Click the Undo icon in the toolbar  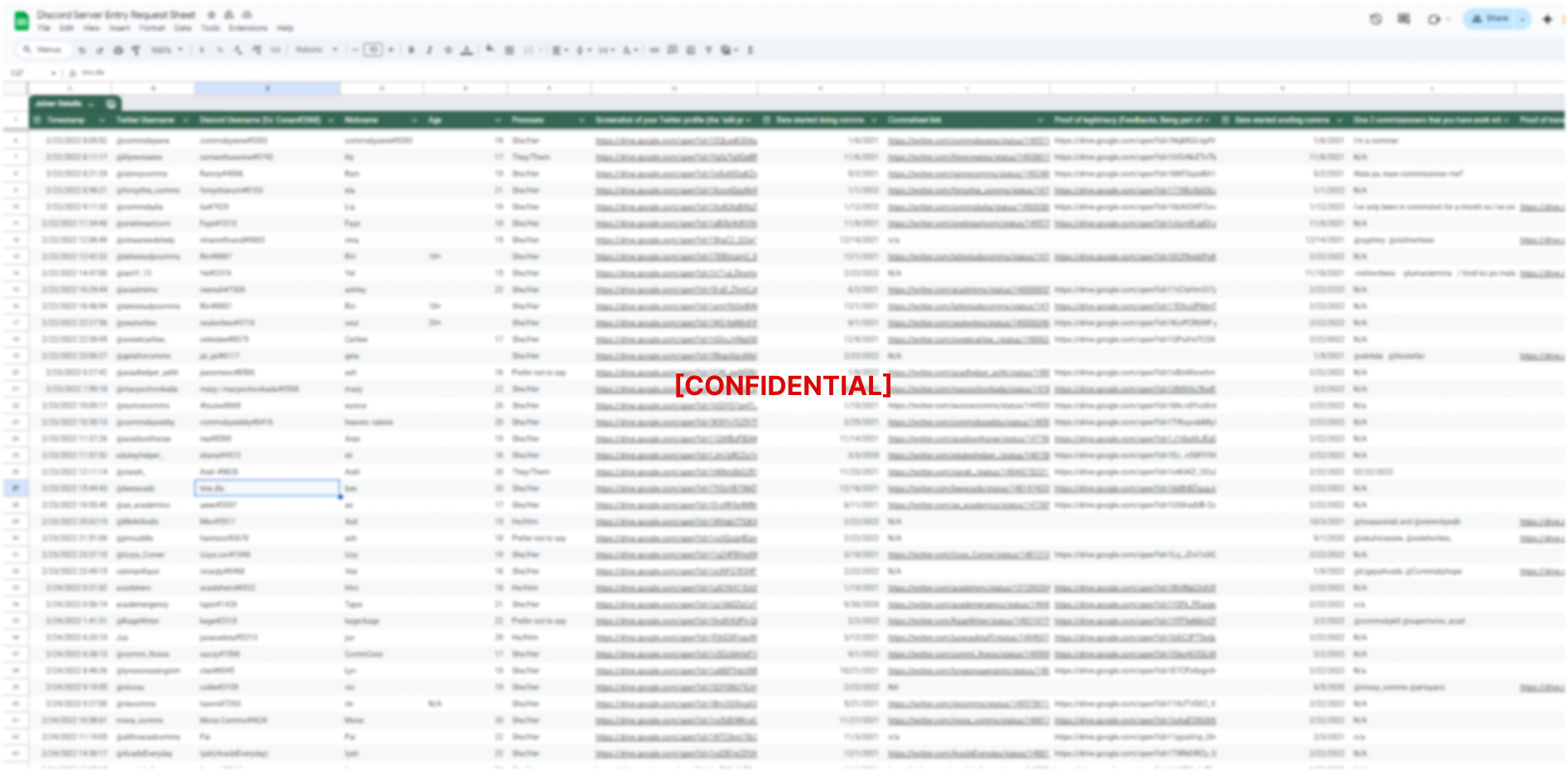82,51
